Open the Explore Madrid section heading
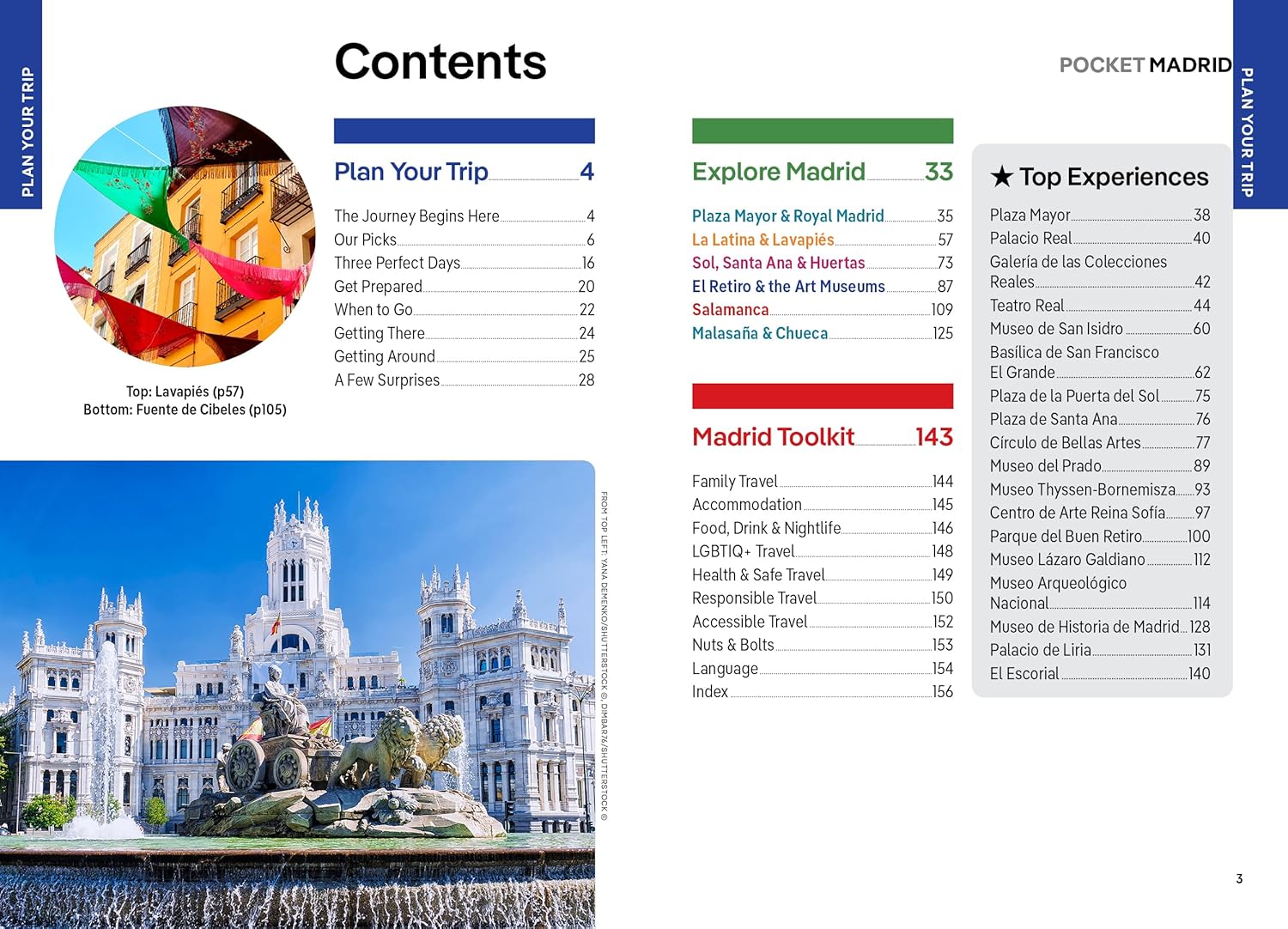This screenshot has width=1288, height=929. pos(778,172)
